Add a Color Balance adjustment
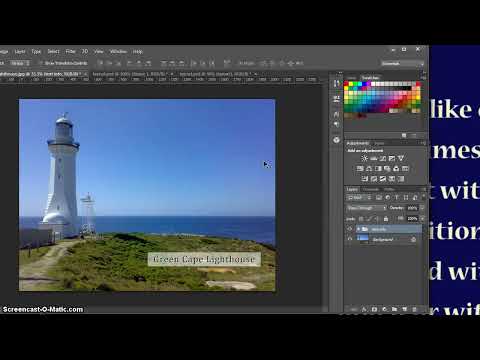Image resolution: width=480 pixels, height=360 pixels. pos(369,169)
